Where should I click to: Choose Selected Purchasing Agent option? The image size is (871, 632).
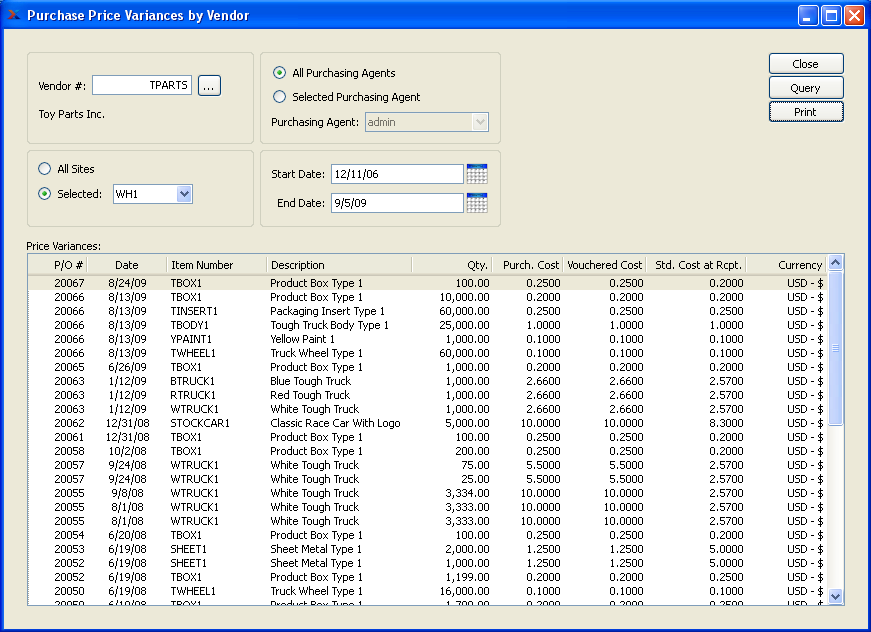[x=280, y=97]
